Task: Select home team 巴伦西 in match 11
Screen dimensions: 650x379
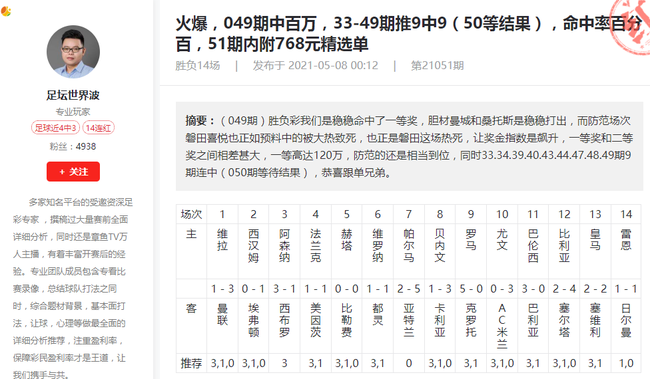Action: click(534, 246)
